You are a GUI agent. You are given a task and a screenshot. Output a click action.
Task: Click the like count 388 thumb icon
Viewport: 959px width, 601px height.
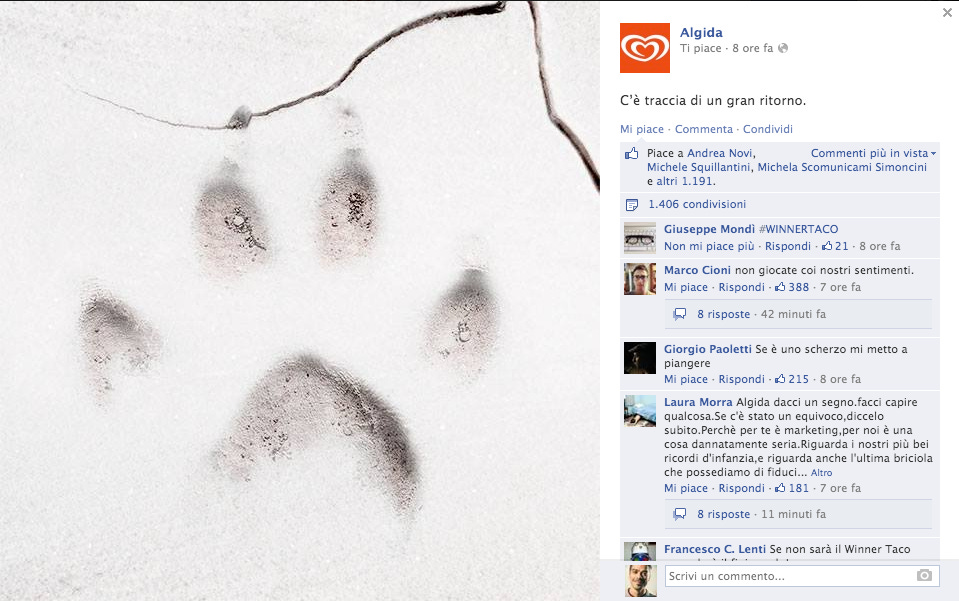point(780,287)
